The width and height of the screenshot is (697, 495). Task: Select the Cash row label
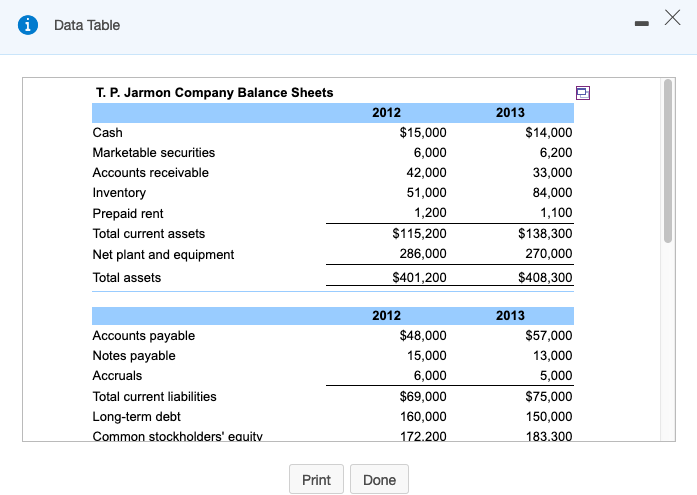(x=108, y=132)
